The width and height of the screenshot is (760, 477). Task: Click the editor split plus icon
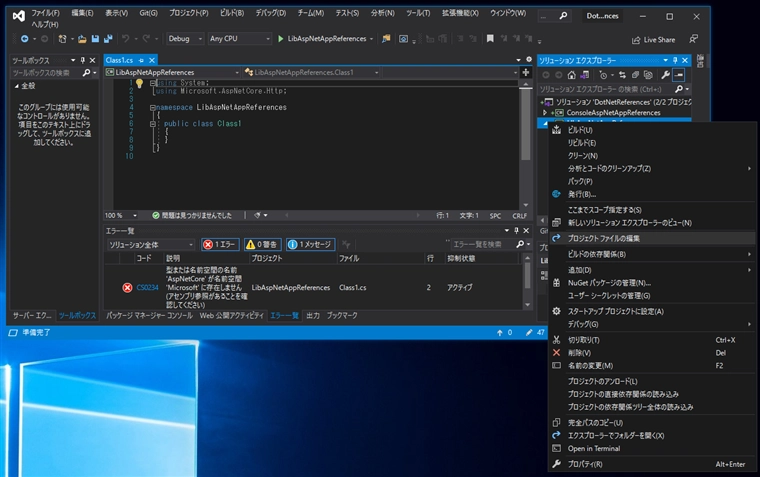[525, 72]
